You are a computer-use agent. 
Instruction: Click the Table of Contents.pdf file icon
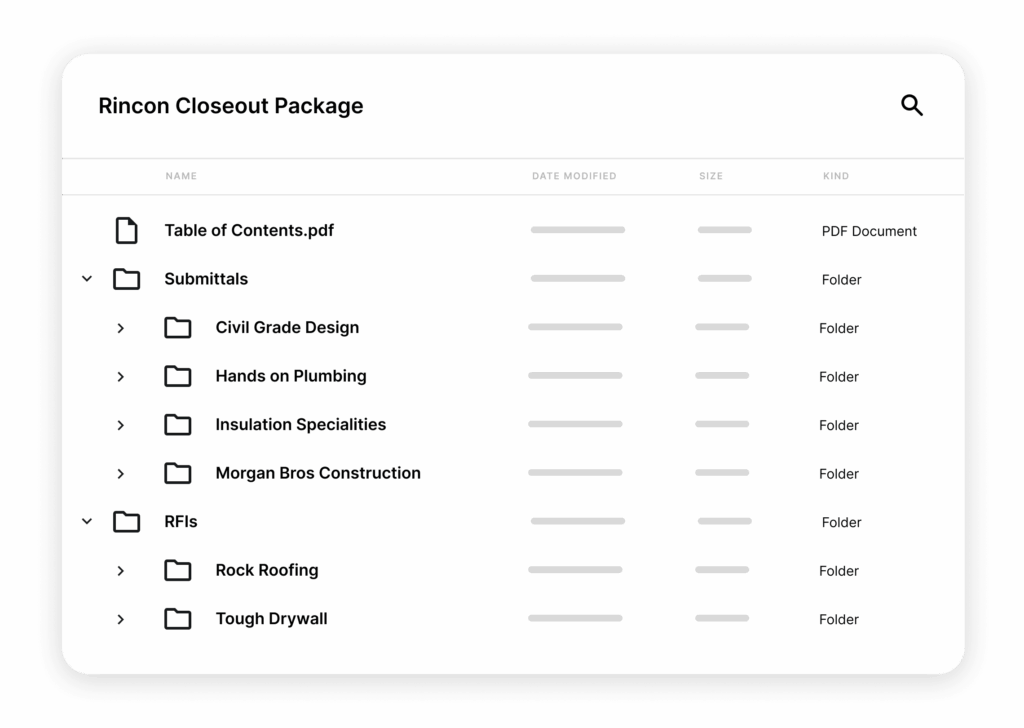pyautogui.click(x=126, y=231)
